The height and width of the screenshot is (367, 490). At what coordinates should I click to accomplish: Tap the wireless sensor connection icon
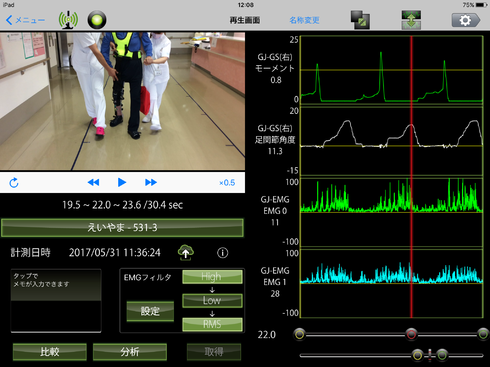click(x=68, y=20)
